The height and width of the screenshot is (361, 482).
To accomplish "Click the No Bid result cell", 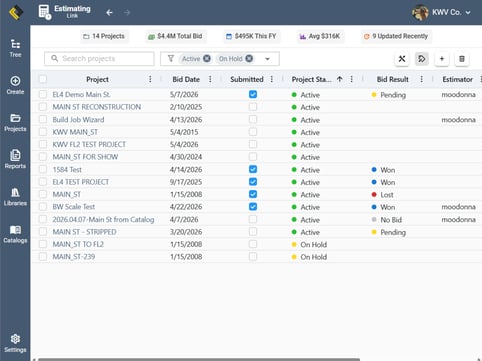I will click(387, 220).
